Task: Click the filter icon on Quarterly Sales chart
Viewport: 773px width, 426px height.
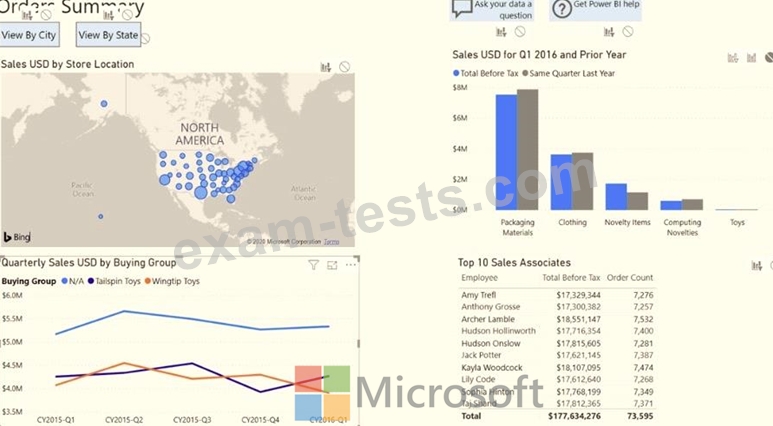Action: (313, 265)
